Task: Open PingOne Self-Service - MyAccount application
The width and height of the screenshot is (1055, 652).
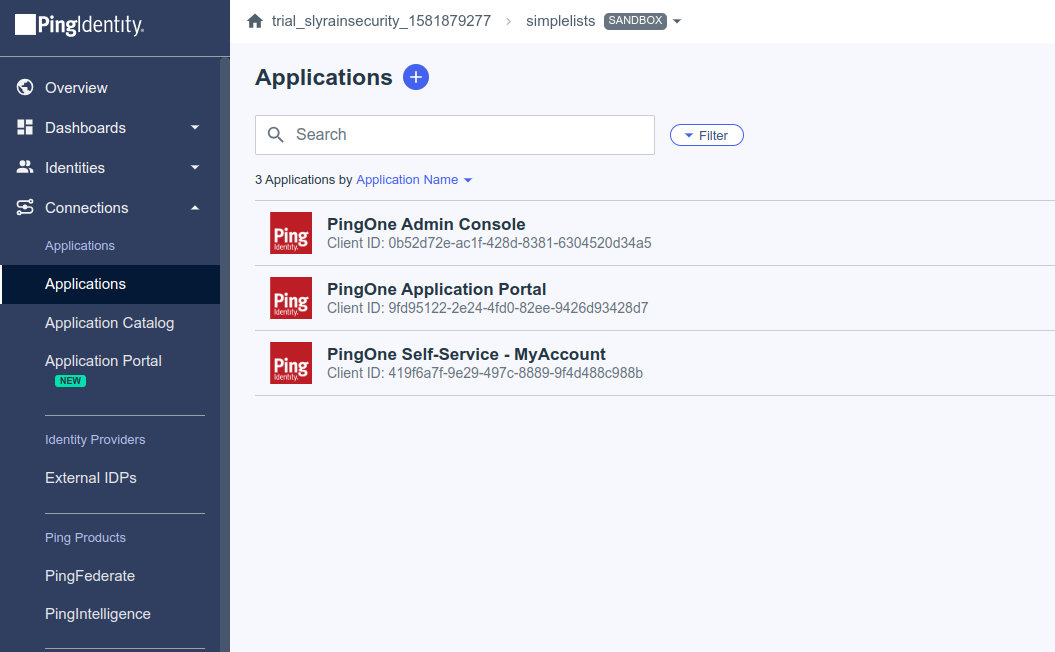Action: point(466,355)
